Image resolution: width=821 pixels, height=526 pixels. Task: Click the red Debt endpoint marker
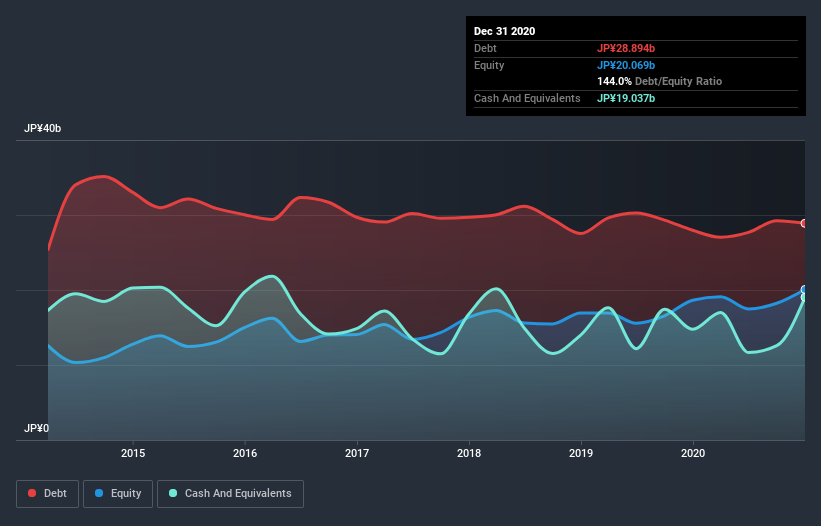804,223
